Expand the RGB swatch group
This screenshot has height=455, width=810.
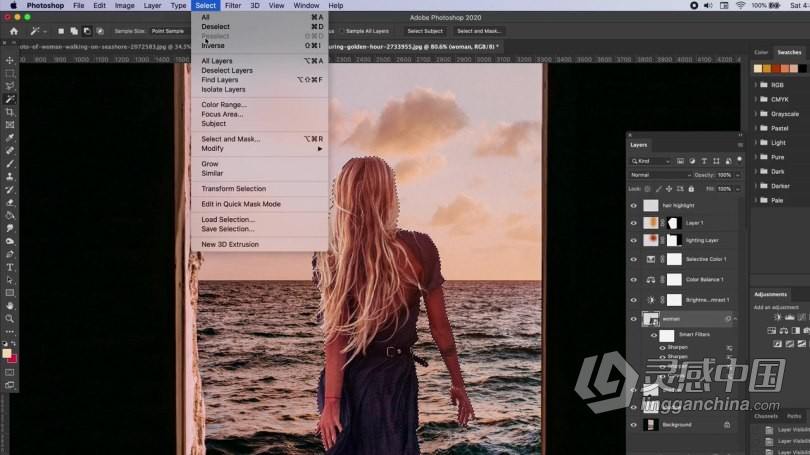pos(756,85)
